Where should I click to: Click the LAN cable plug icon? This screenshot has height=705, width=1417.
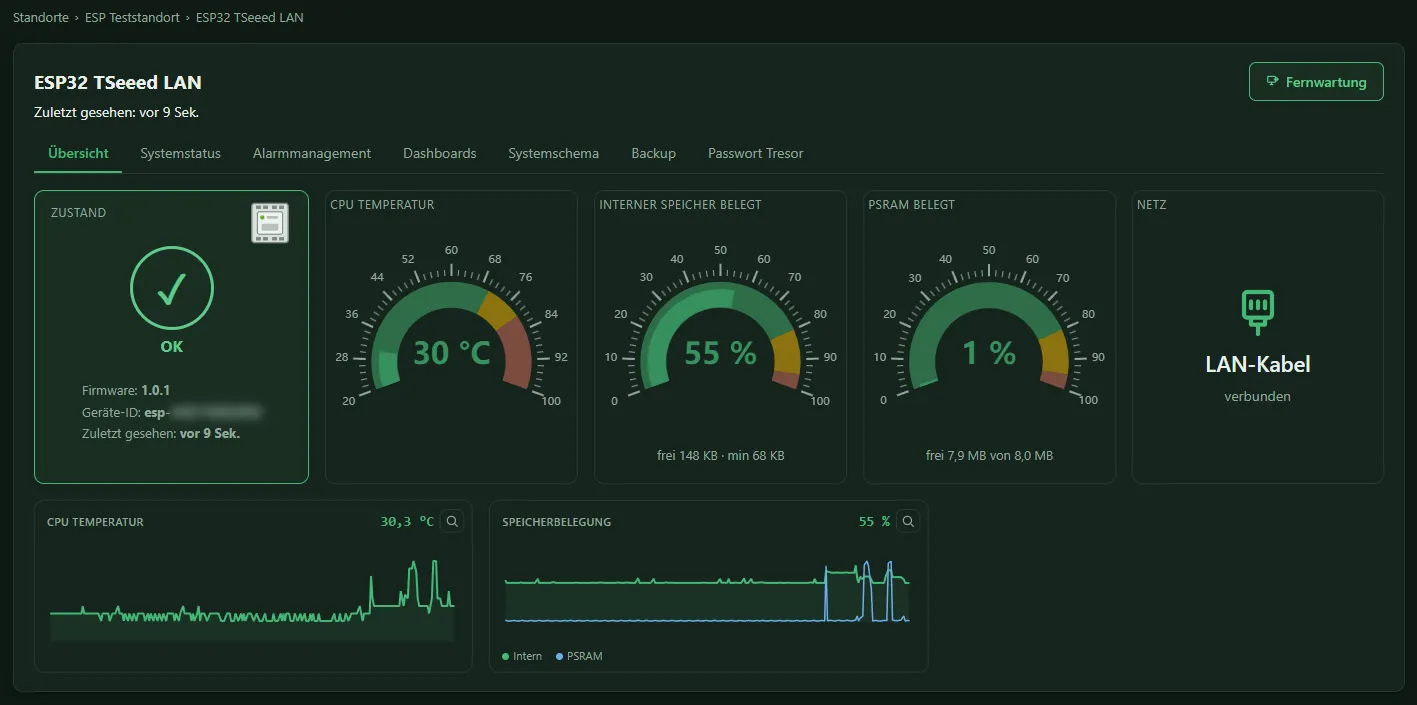coord(1258,312)
